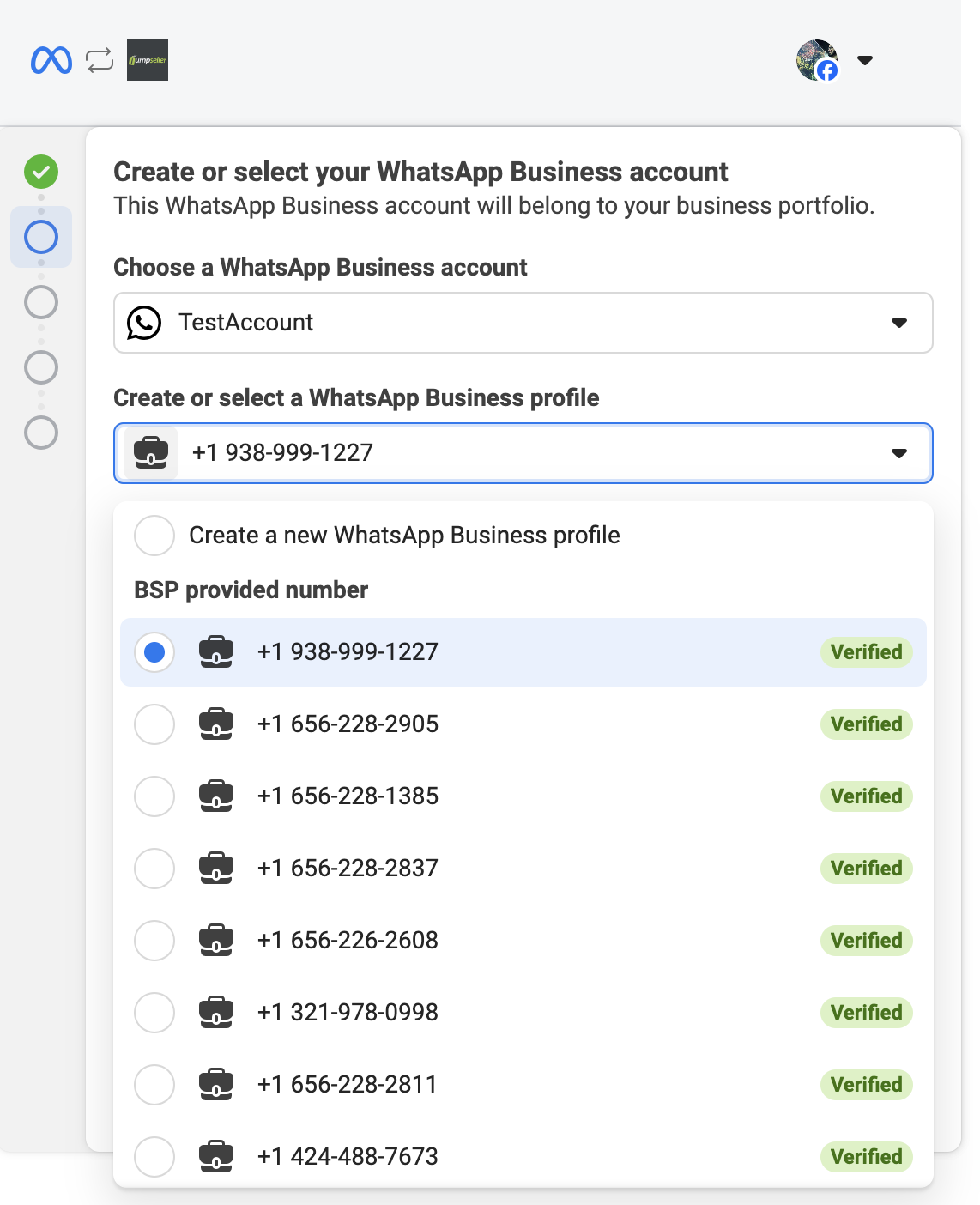This screenshot has height=1205, width=980.
Task: Select the current blue step indicator
Action: (x=41, y=237)
